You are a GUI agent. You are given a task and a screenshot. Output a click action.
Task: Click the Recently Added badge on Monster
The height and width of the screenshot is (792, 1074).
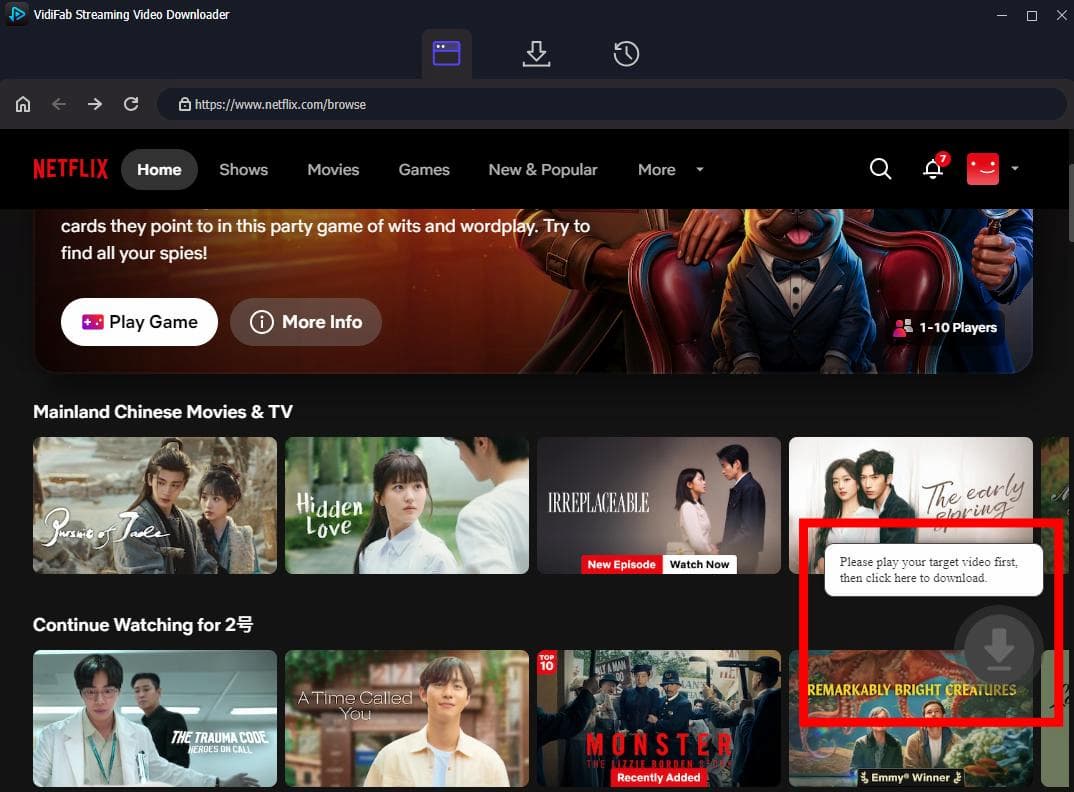(658, 778)
